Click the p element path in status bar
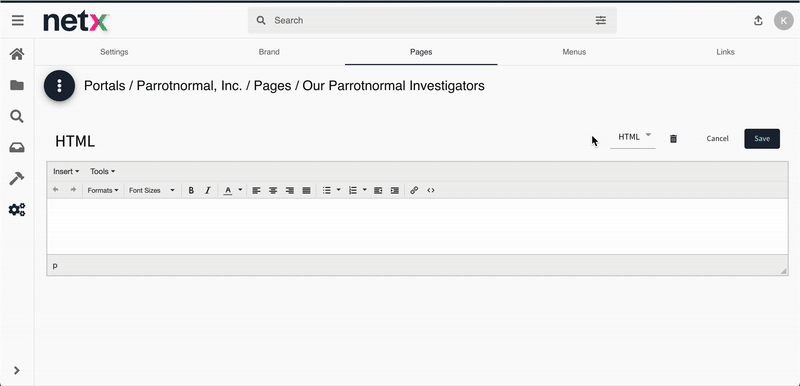800x386 pixels. [x=55, y=266]
